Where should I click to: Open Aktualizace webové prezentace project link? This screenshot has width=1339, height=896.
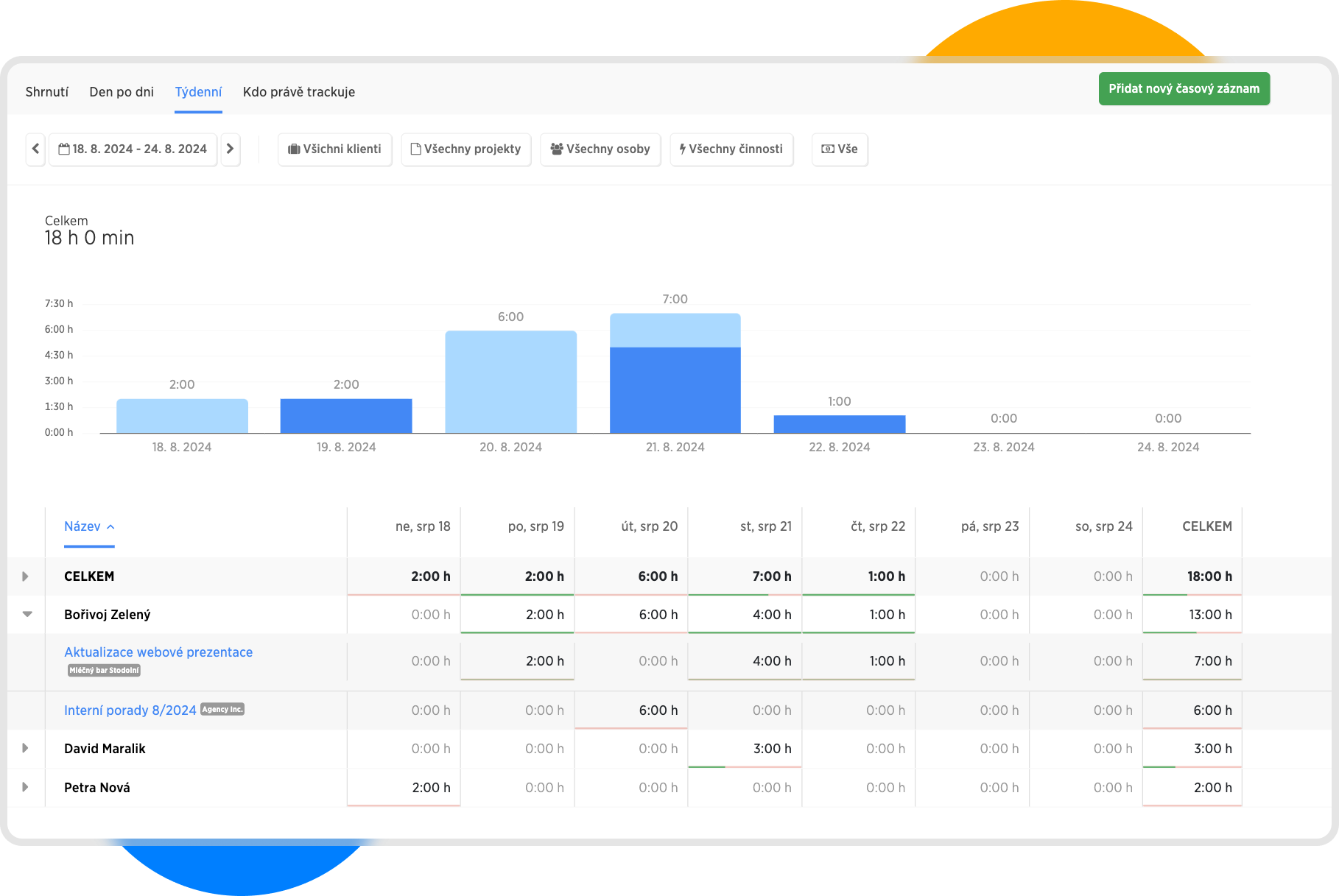click(x=158, y=652)
